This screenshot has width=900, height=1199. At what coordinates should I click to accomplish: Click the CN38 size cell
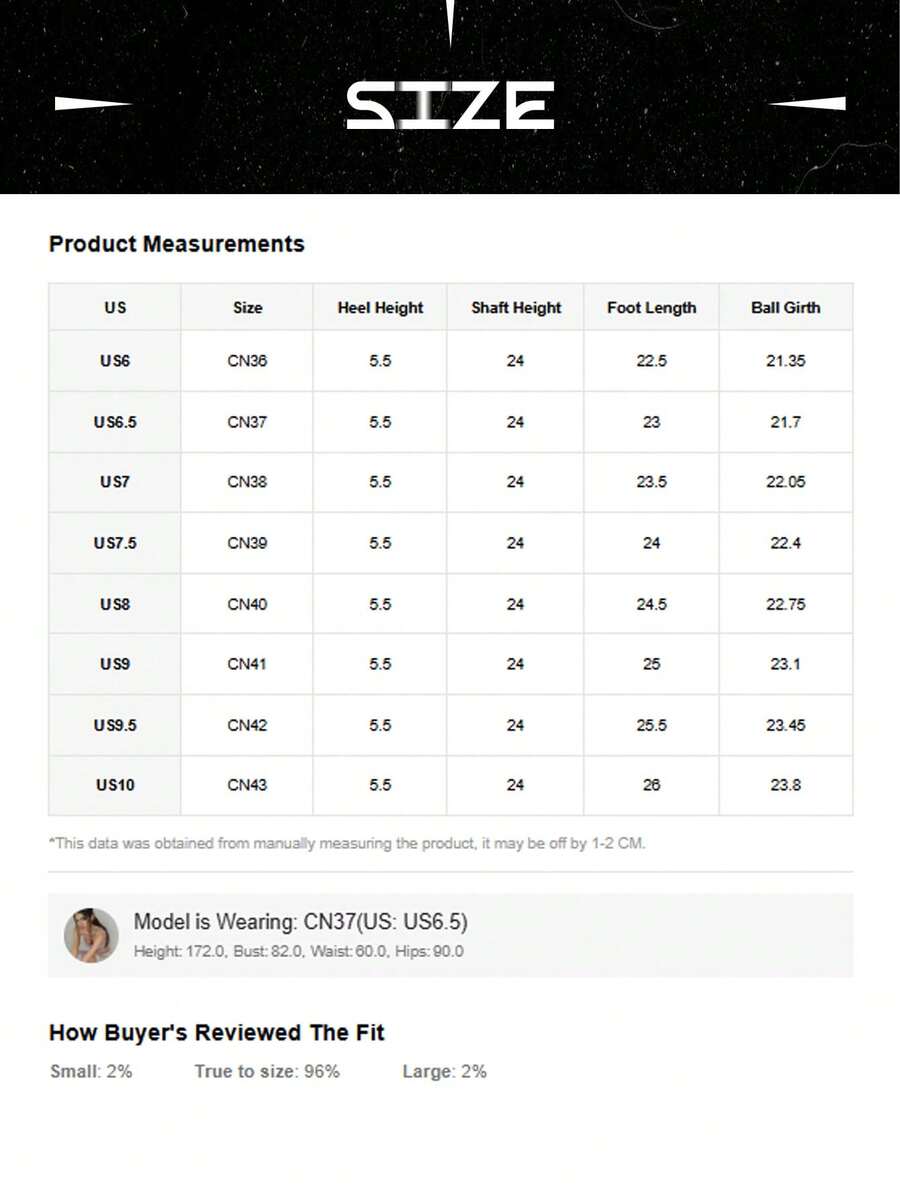[x=247, y=482]
